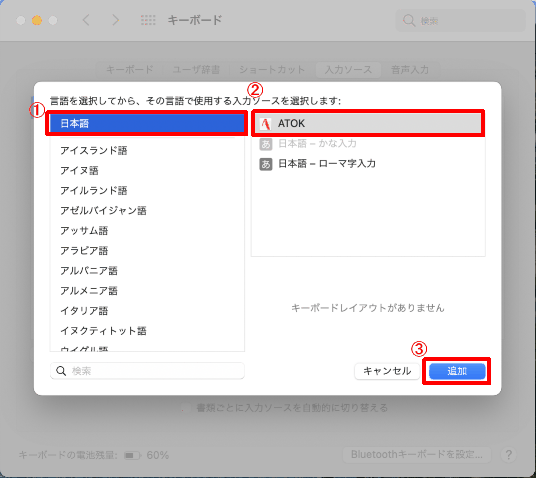
Task: Select イタリア語 language row
Action: point(147,310)
